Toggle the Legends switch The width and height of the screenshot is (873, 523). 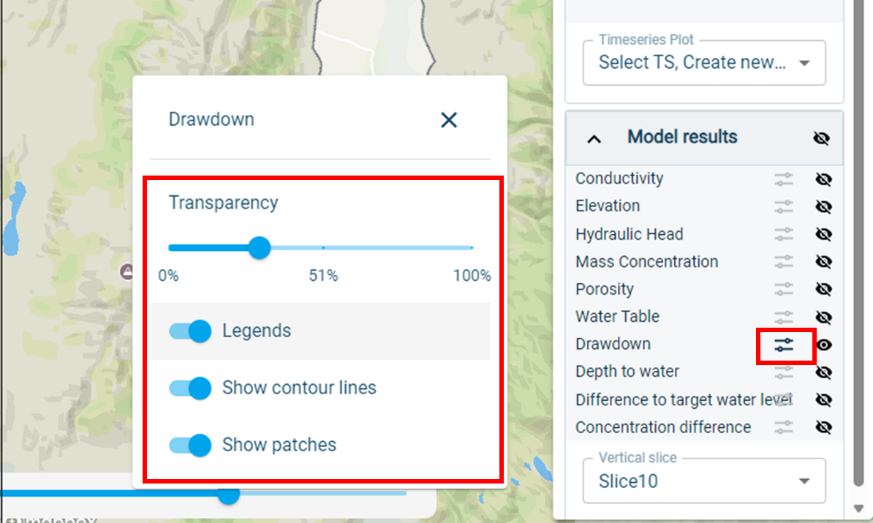tap(190, 331)
